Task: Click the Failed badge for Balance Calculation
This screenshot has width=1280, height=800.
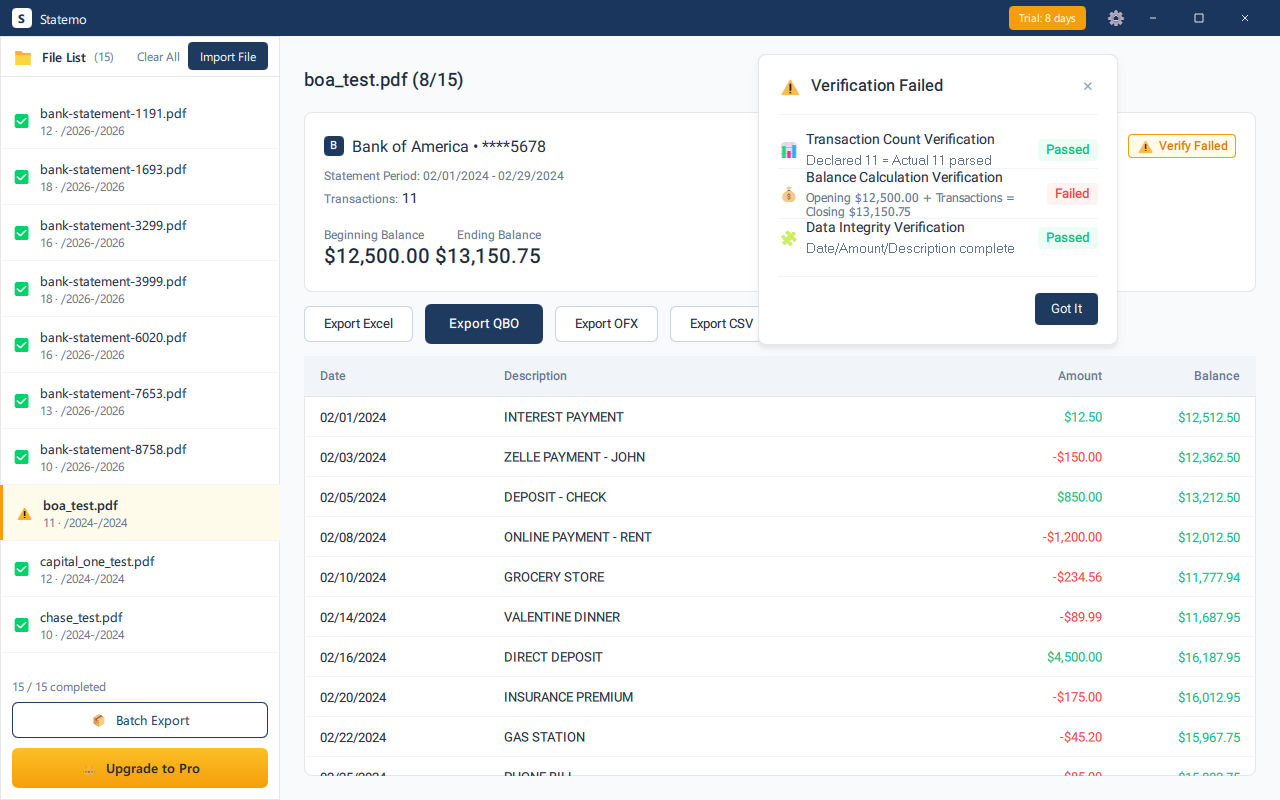Action: point(1072,194)
